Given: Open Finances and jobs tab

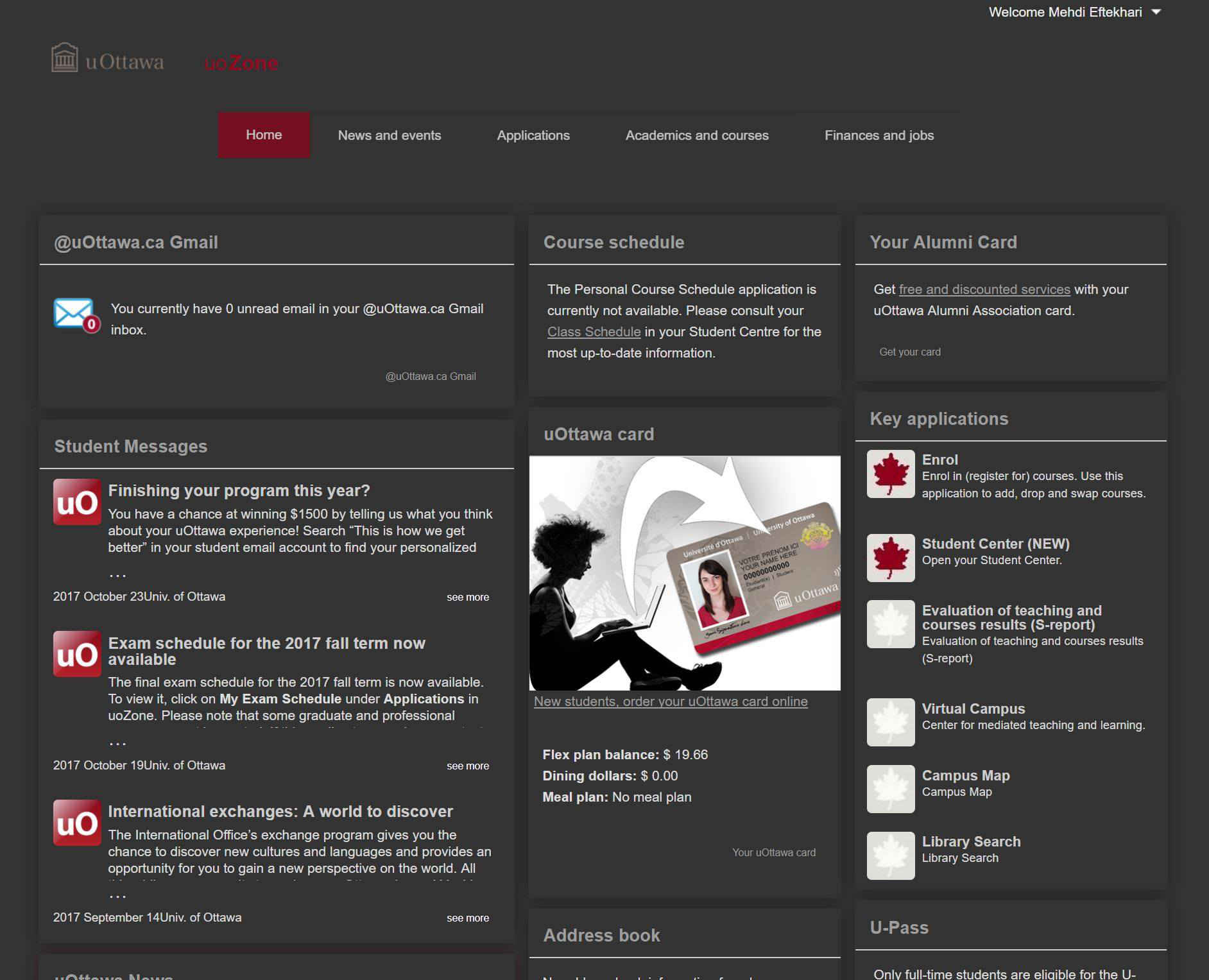Looking at the screenshot, I should point(879,135).
